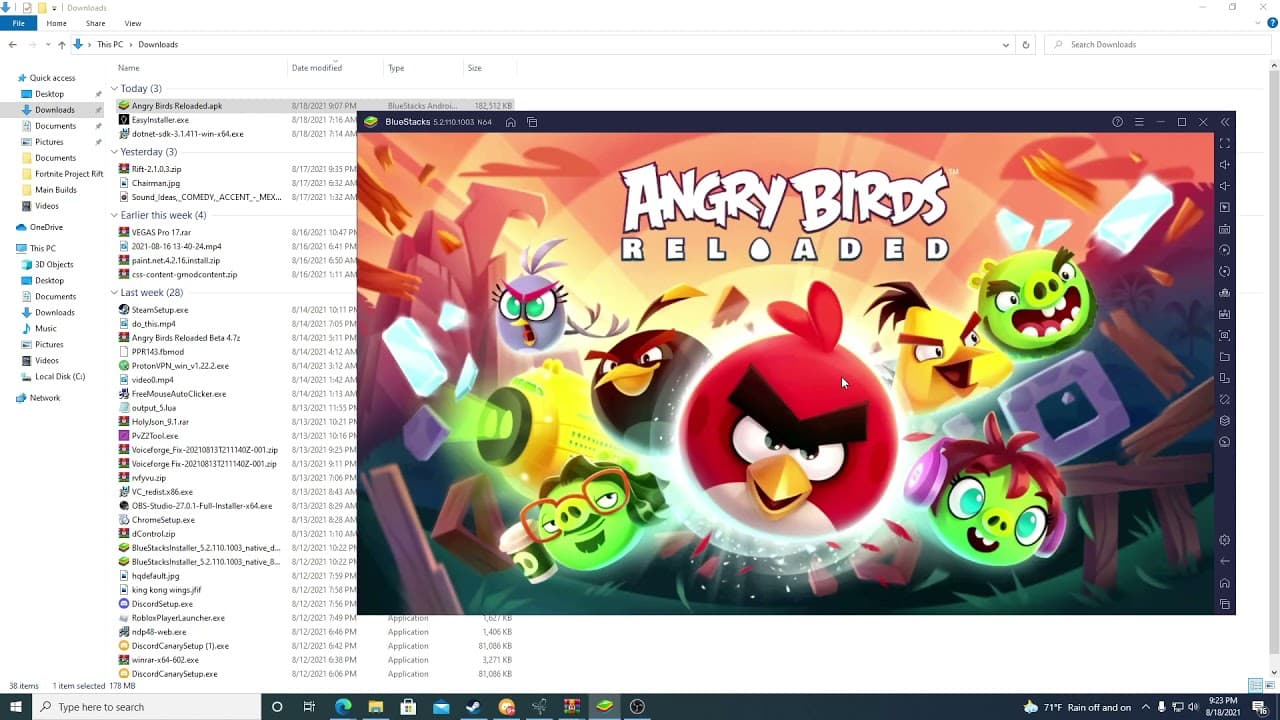Open the multi-window icon in BlueStacks title bar
Image resolution: width=1280 pixels, height=720 pixels.
[x=532, y=122]
